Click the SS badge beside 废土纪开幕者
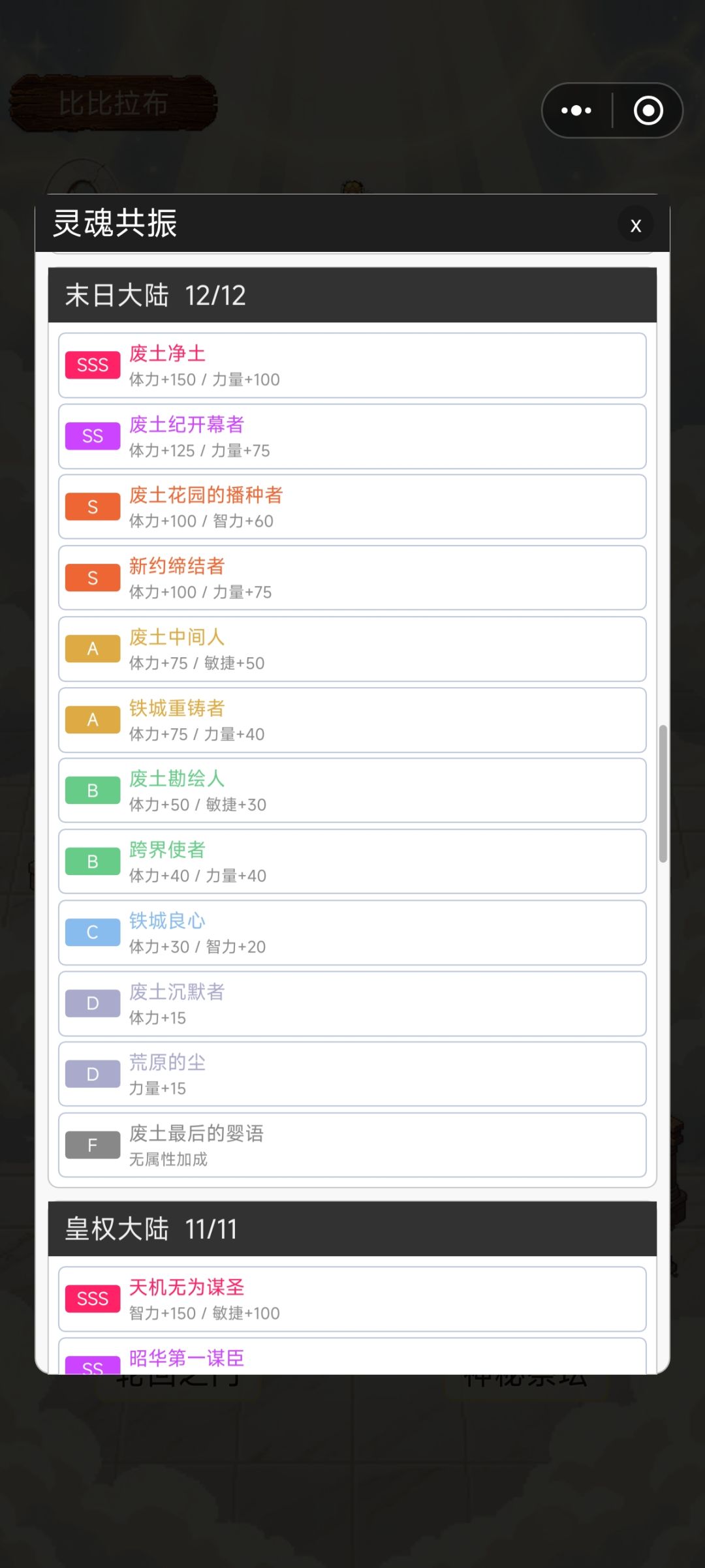Image resolution: width=705 pixels, height=1568 pixels. (93, 436)
